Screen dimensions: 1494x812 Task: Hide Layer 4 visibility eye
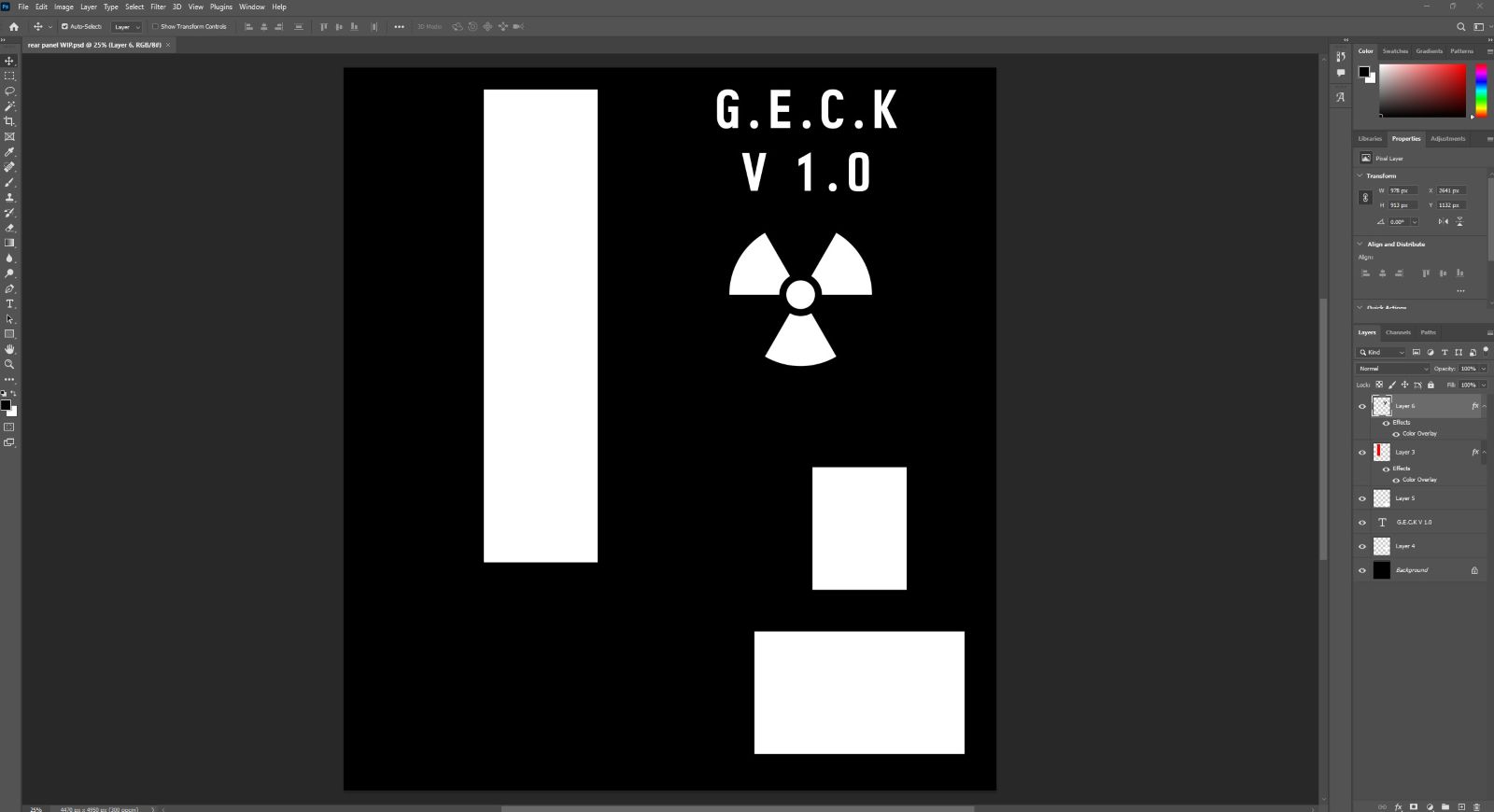click(x=1361, y=546)
